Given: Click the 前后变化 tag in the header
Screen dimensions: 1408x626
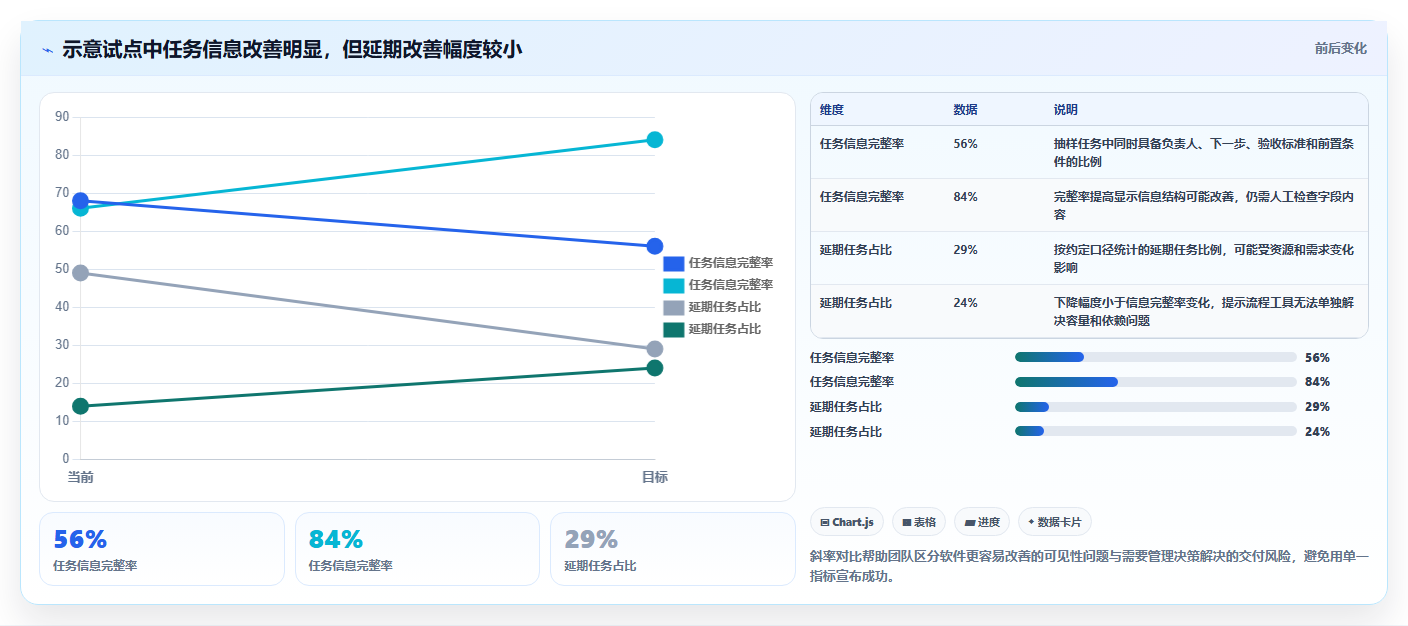Looking at the screenshot, I should coord(1340,48).
